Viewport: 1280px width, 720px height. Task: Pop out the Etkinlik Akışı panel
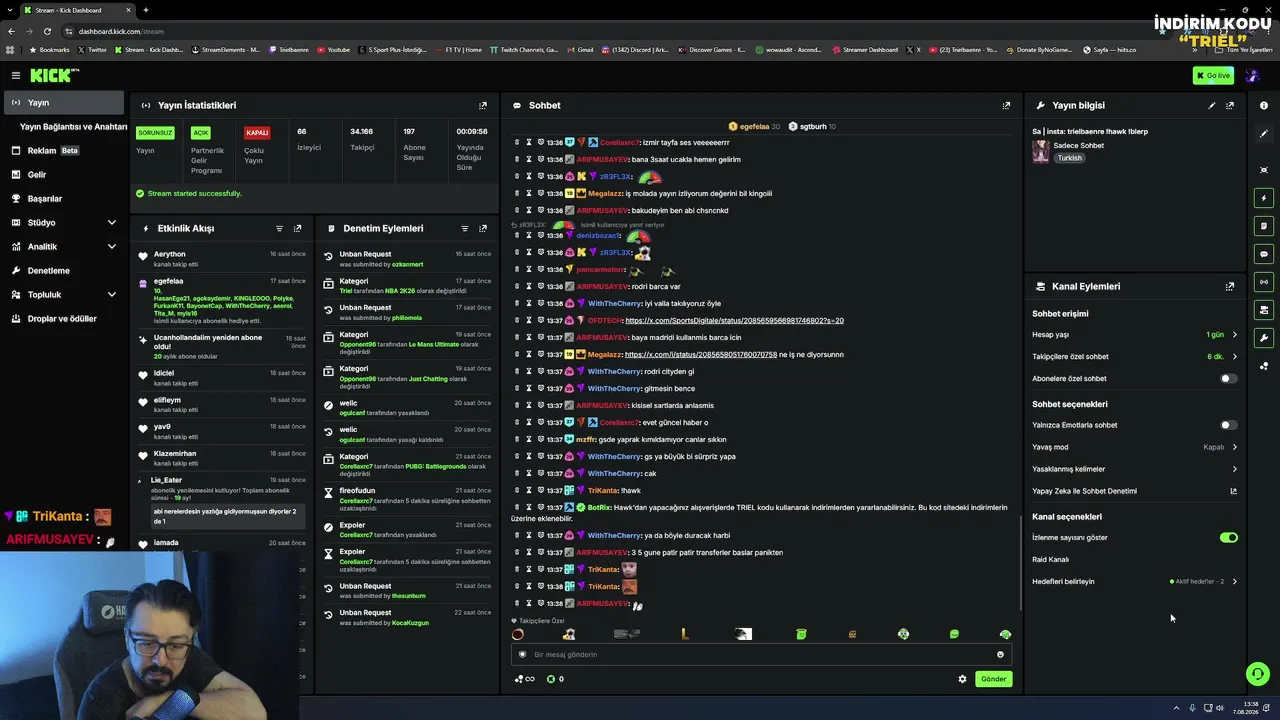tap(297, 228)
